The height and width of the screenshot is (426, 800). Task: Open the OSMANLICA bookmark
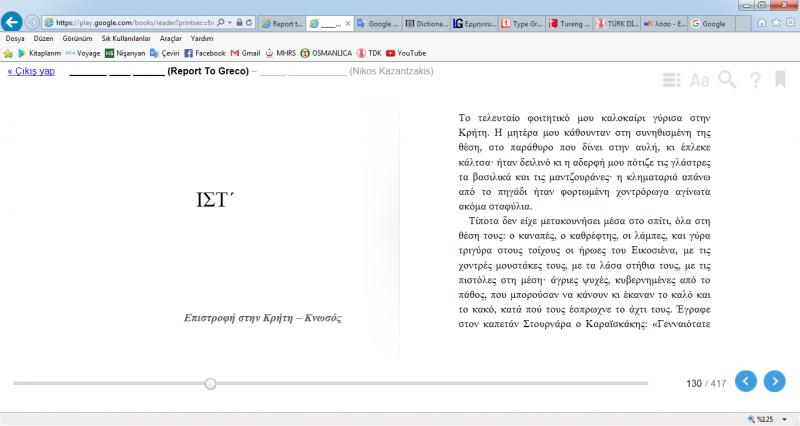(x=326, y=53)
